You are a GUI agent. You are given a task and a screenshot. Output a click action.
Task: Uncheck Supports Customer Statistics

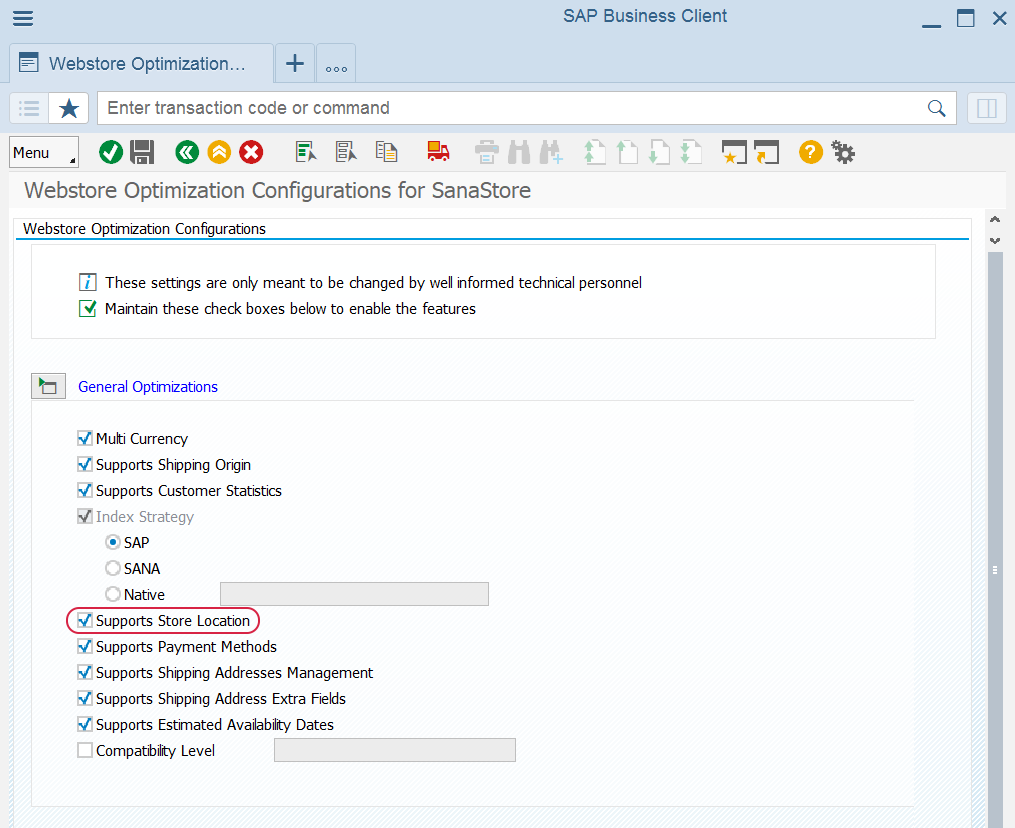click(x=85, y=491)
